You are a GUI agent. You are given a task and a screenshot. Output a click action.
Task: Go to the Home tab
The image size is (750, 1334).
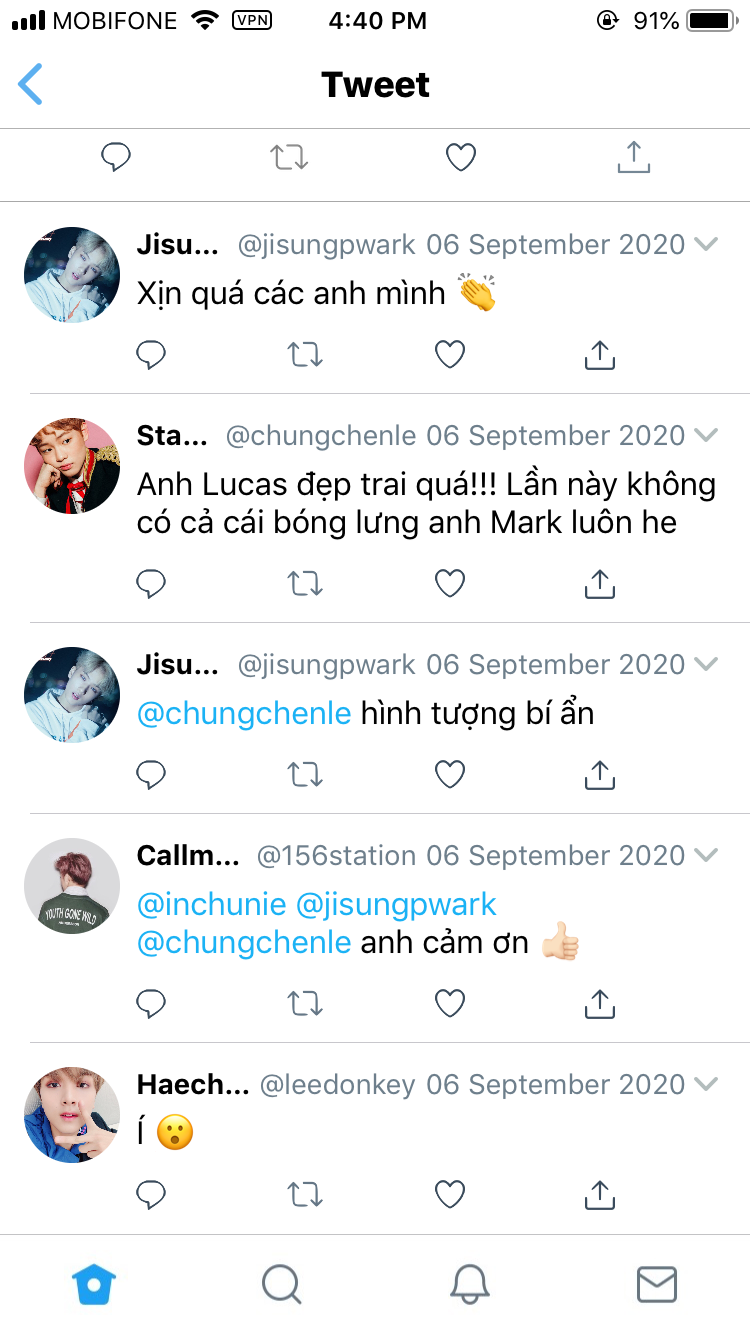click(94, 1284)
